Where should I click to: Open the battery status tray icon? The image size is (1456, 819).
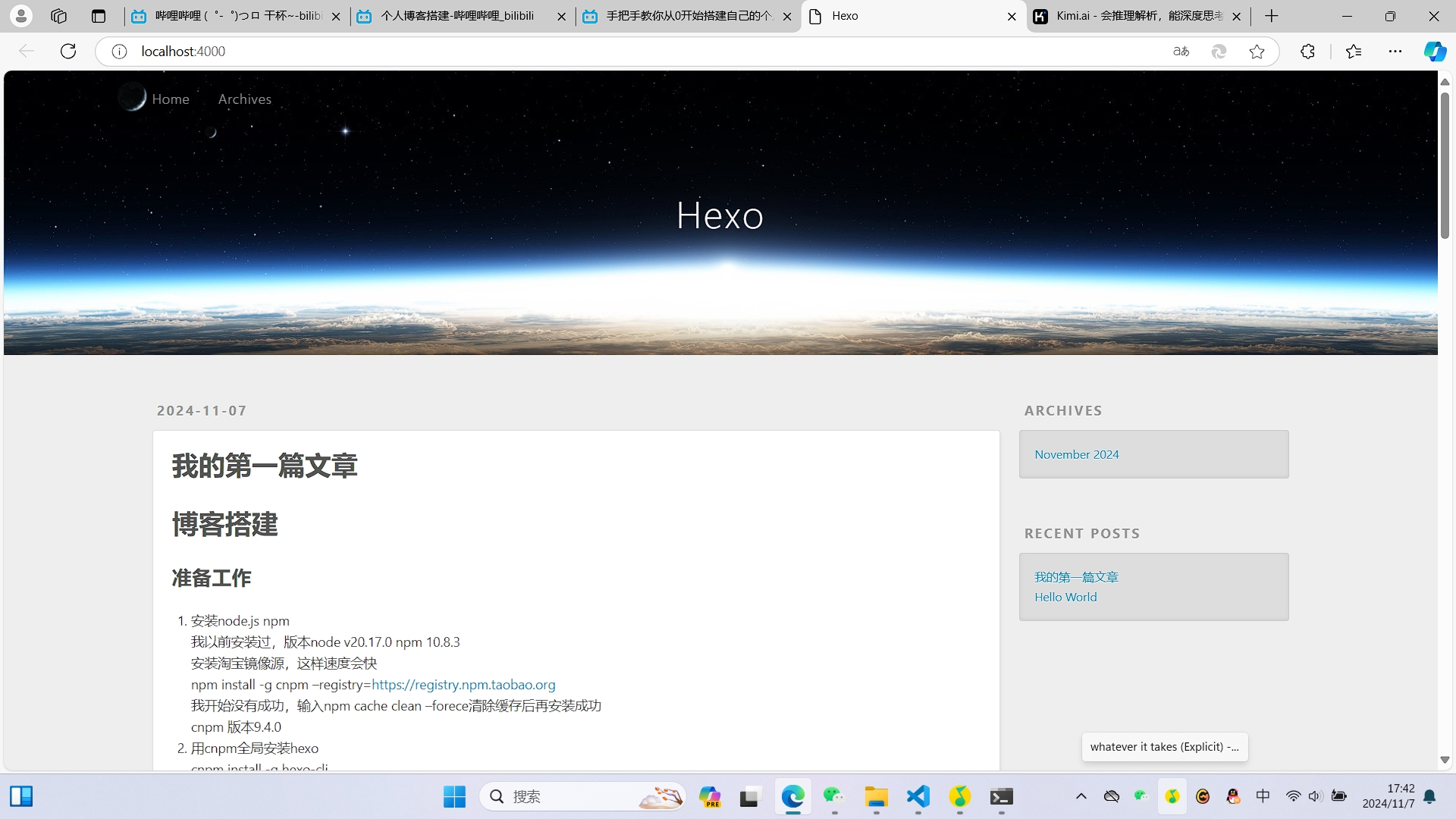tap(1339, 796)
